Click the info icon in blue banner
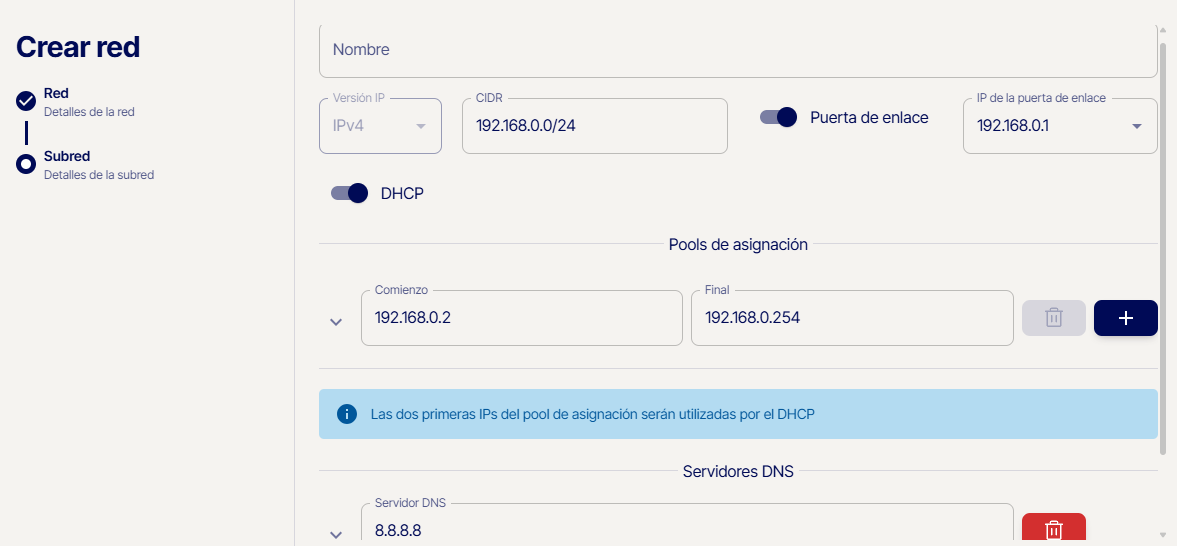This screenshot has width=1177, height=546. (x=347, y=414)
